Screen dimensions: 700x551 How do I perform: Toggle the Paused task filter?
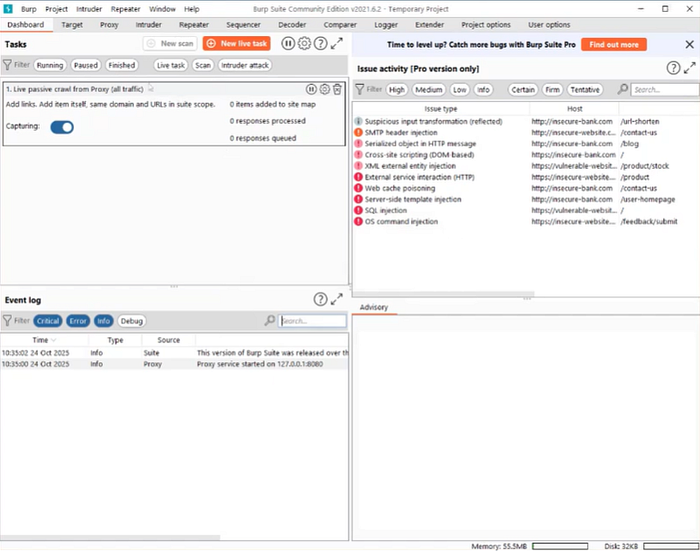[x=86, y=65]
